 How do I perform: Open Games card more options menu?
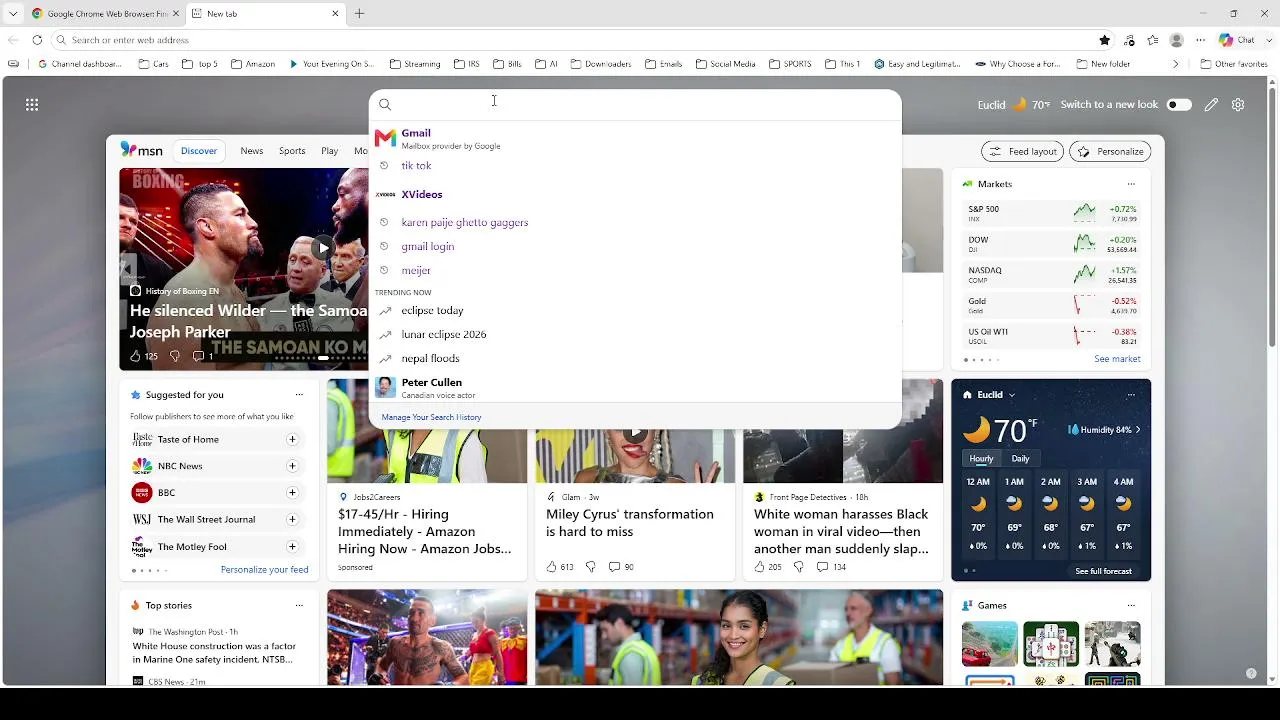click(1131, 606)
